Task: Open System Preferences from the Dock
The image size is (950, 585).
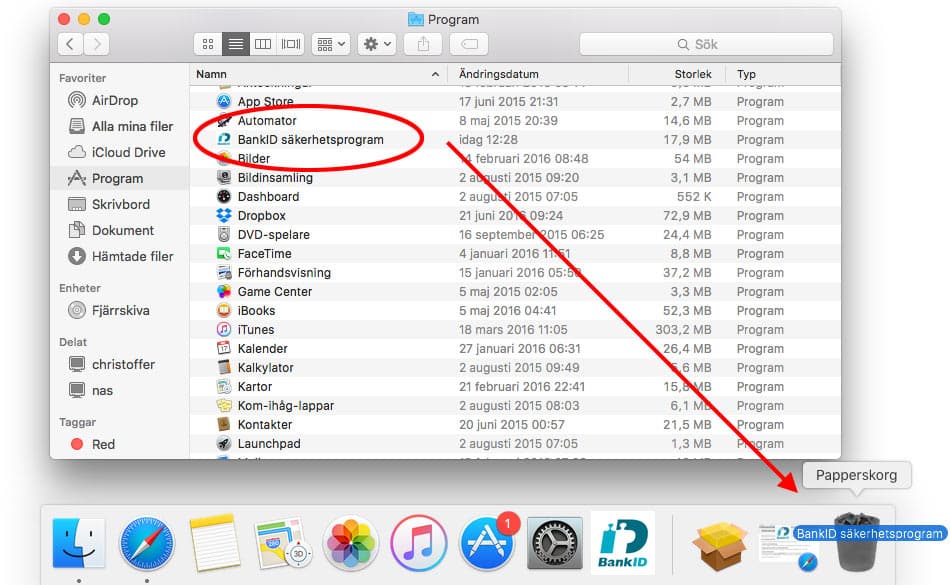Action: (554, 543)
